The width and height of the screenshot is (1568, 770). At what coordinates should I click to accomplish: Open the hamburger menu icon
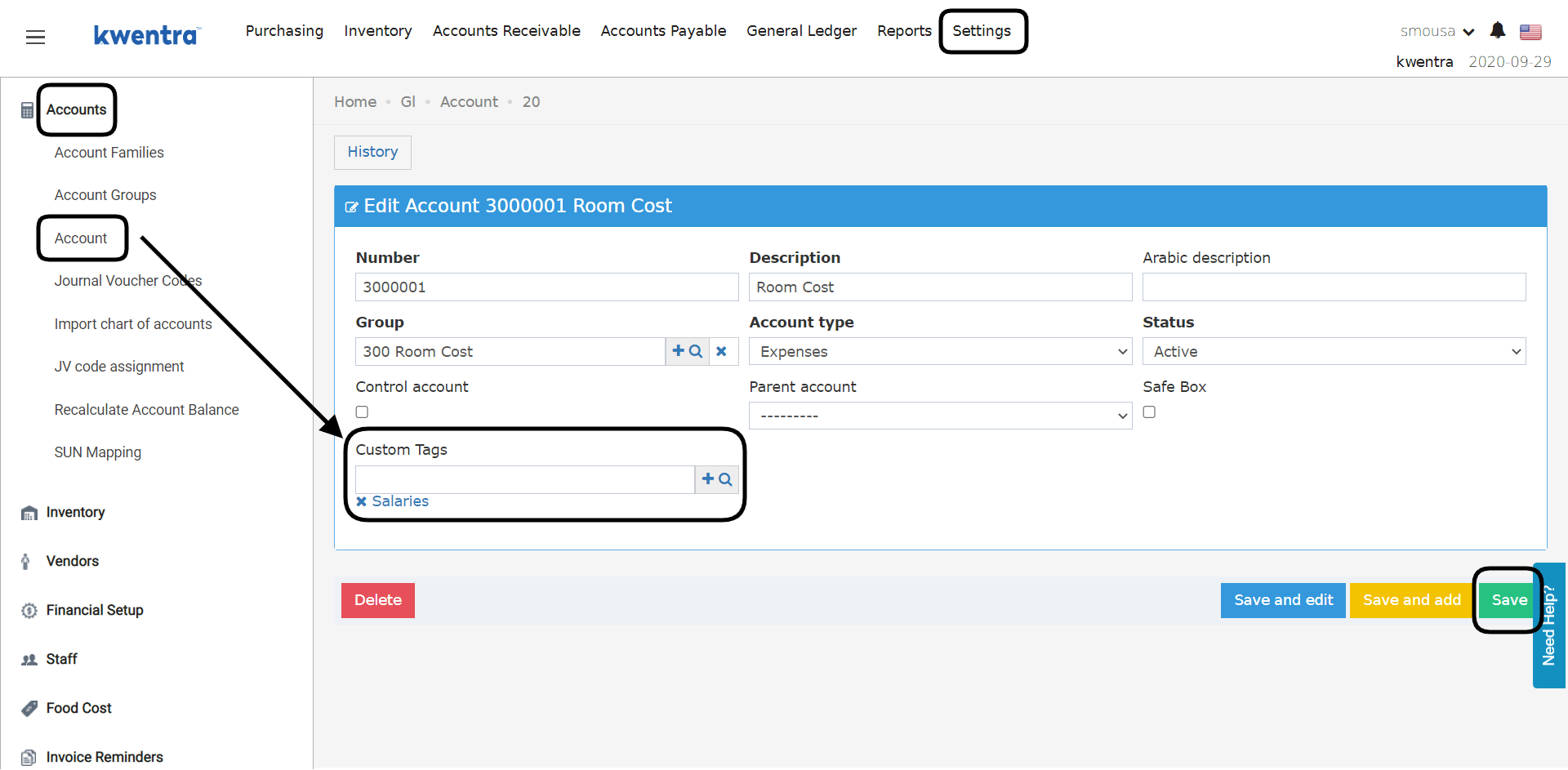[35, 37]
